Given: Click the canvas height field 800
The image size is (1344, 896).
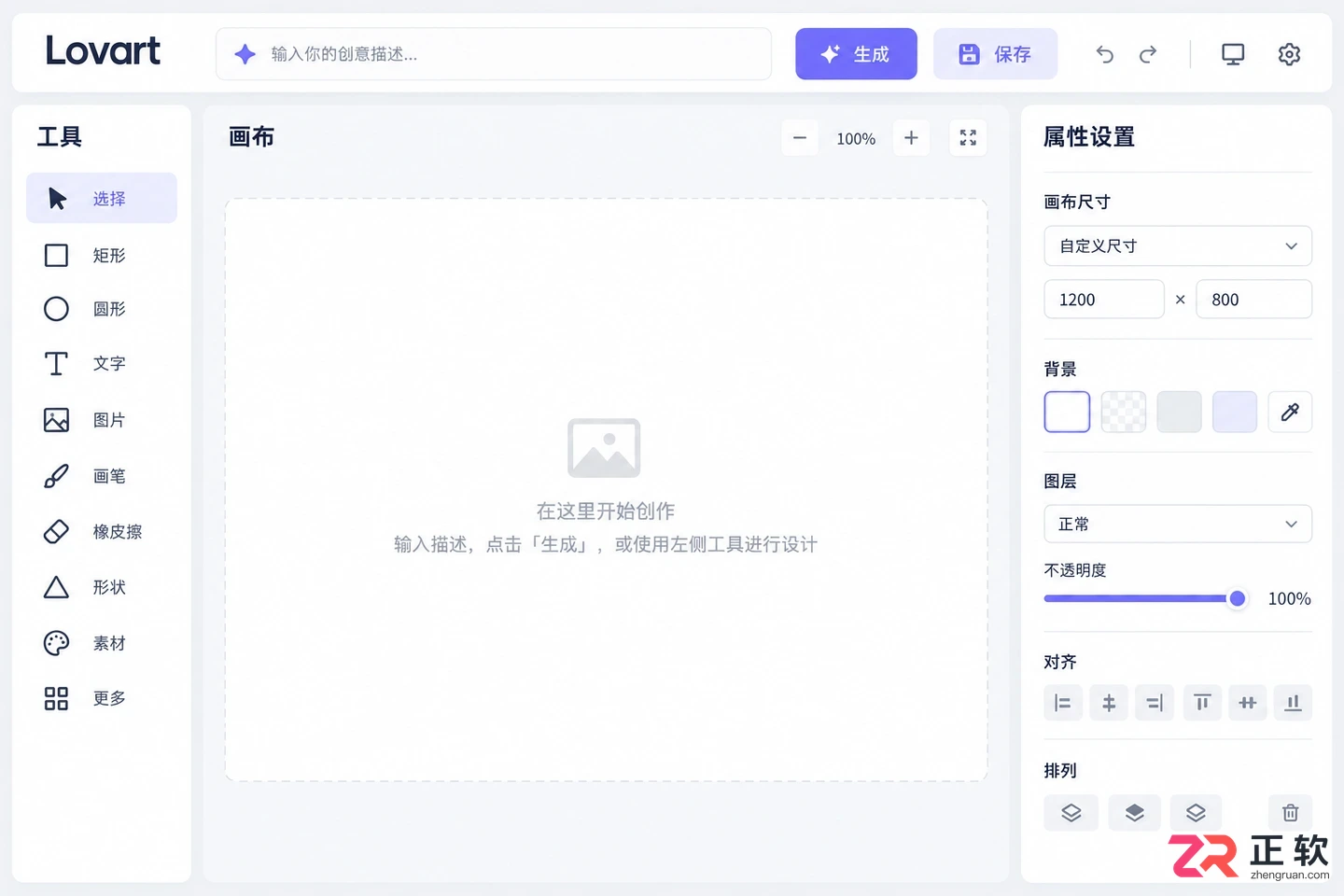Looking at the screenshot, I should point(1254,300).
